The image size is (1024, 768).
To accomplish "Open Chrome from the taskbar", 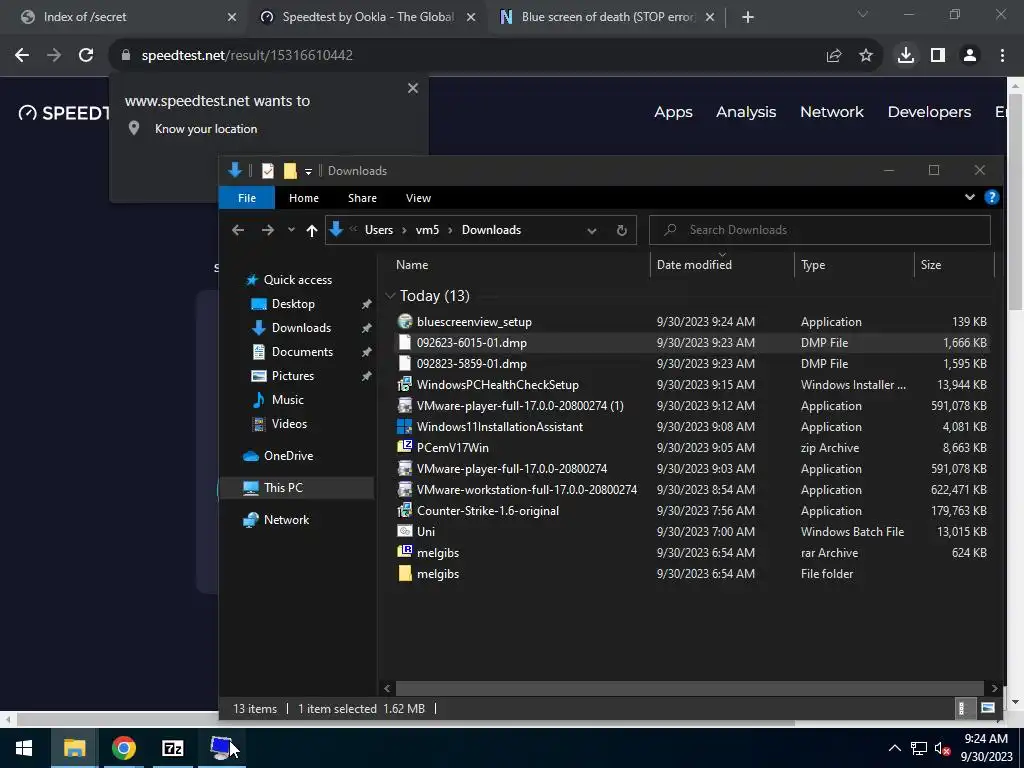I will point(123,748).
